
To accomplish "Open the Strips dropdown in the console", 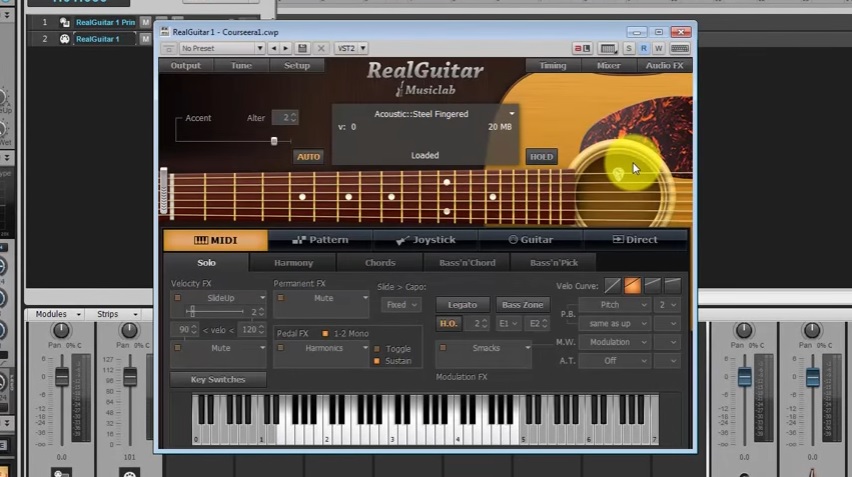I will [x=117, y=314].
